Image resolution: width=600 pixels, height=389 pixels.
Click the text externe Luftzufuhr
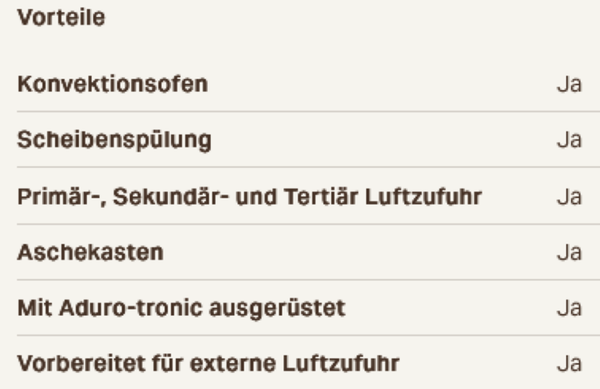pos(295,363)
